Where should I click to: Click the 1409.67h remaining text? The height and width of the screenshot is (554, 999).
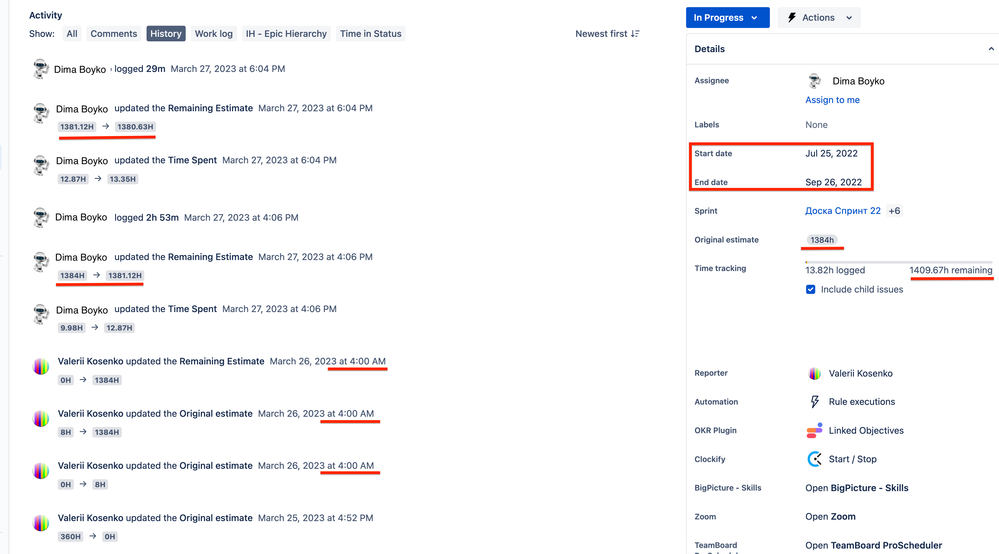[951, 270]
